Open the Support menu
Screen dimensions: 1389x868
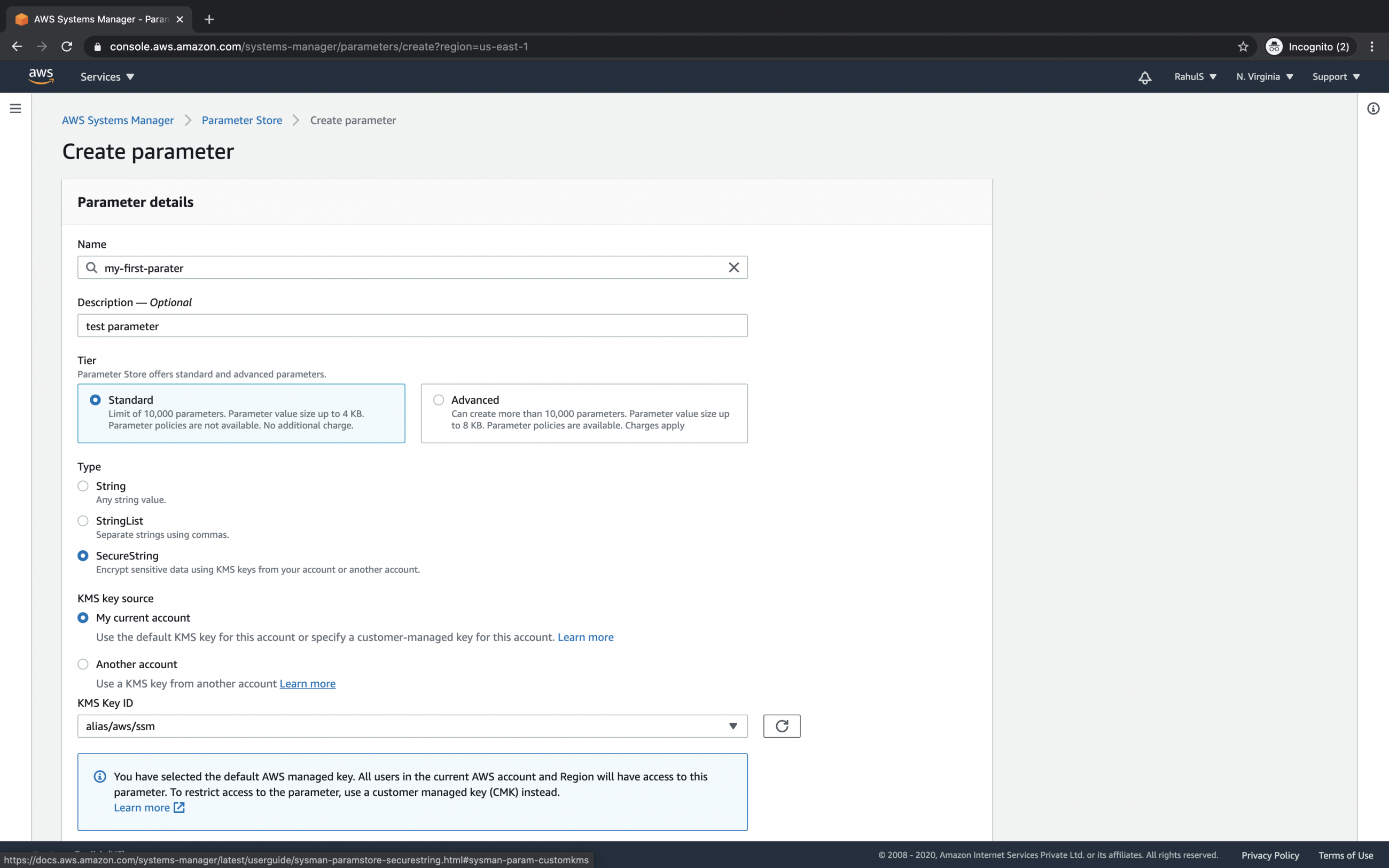tap(1335, 77)
